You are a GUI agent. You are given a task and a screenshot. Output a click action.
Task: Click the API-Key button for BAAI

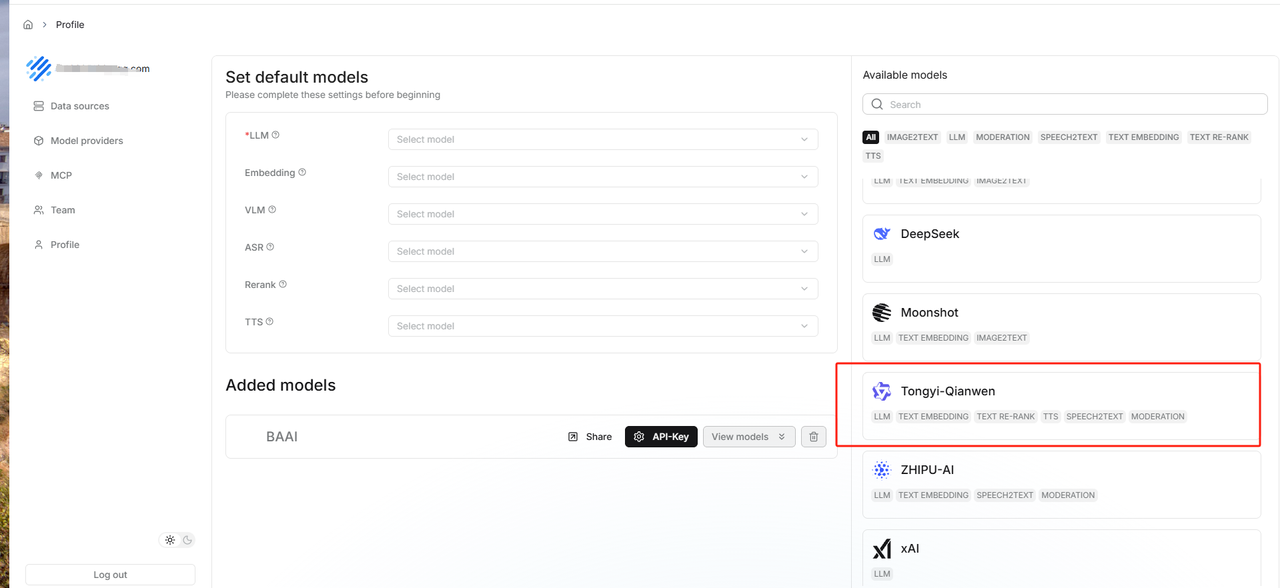(661, 437)
